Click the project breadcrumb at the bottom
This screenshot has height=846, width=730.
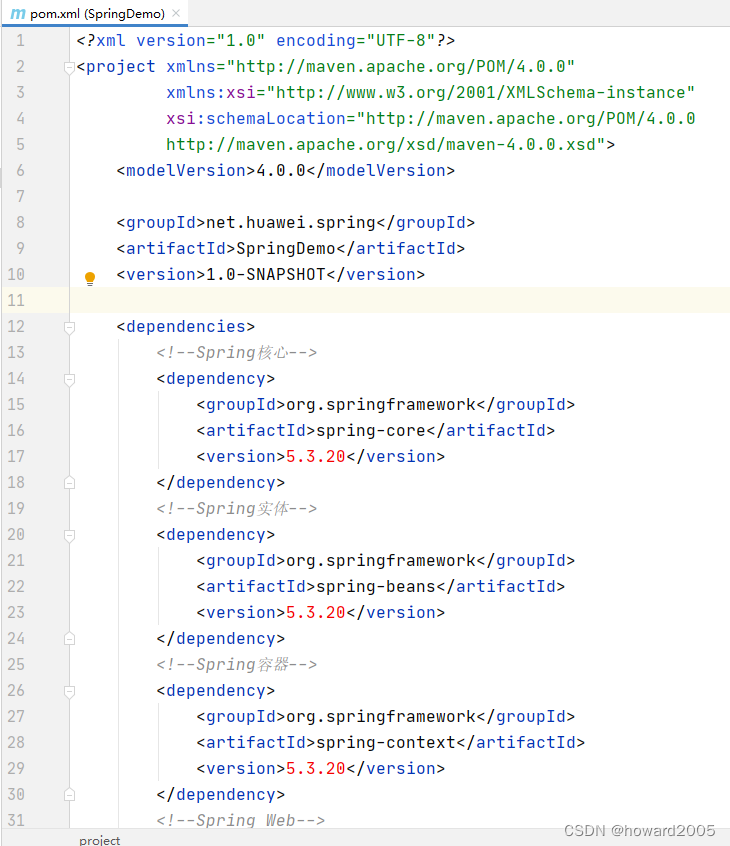point(100,840)
